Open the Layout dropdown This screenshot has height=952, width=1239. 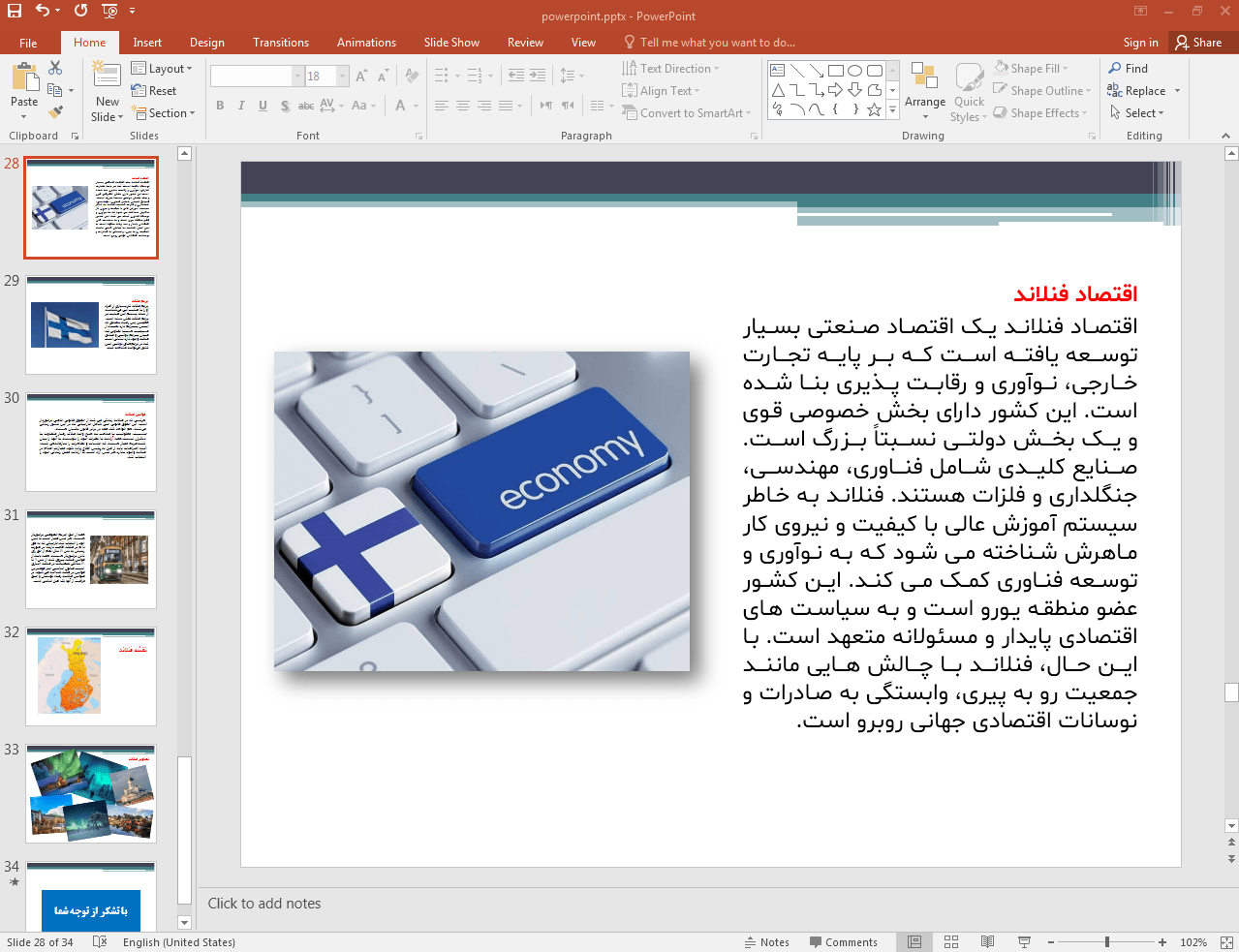[162, 69]
